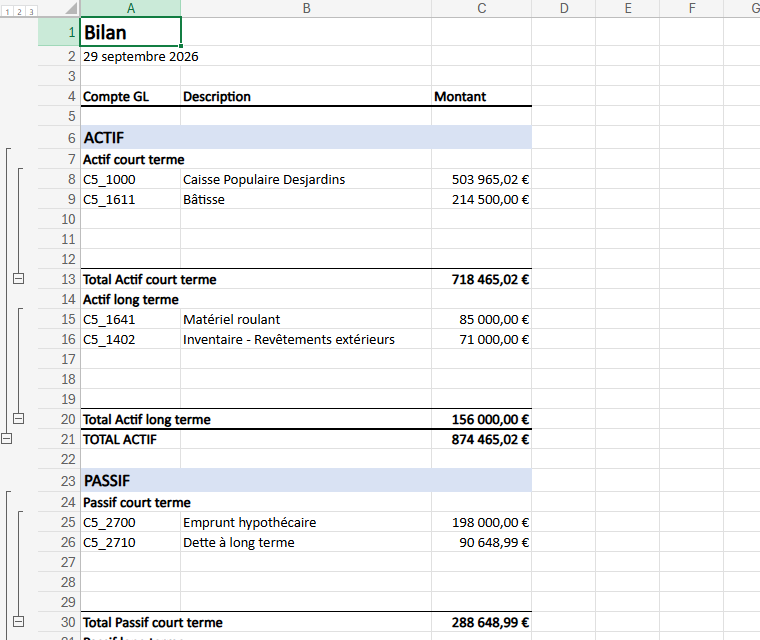Select the ACTIF section heading
Image resolution: width=760 pixels, height=640 pixels.
[x=130, y=138]
